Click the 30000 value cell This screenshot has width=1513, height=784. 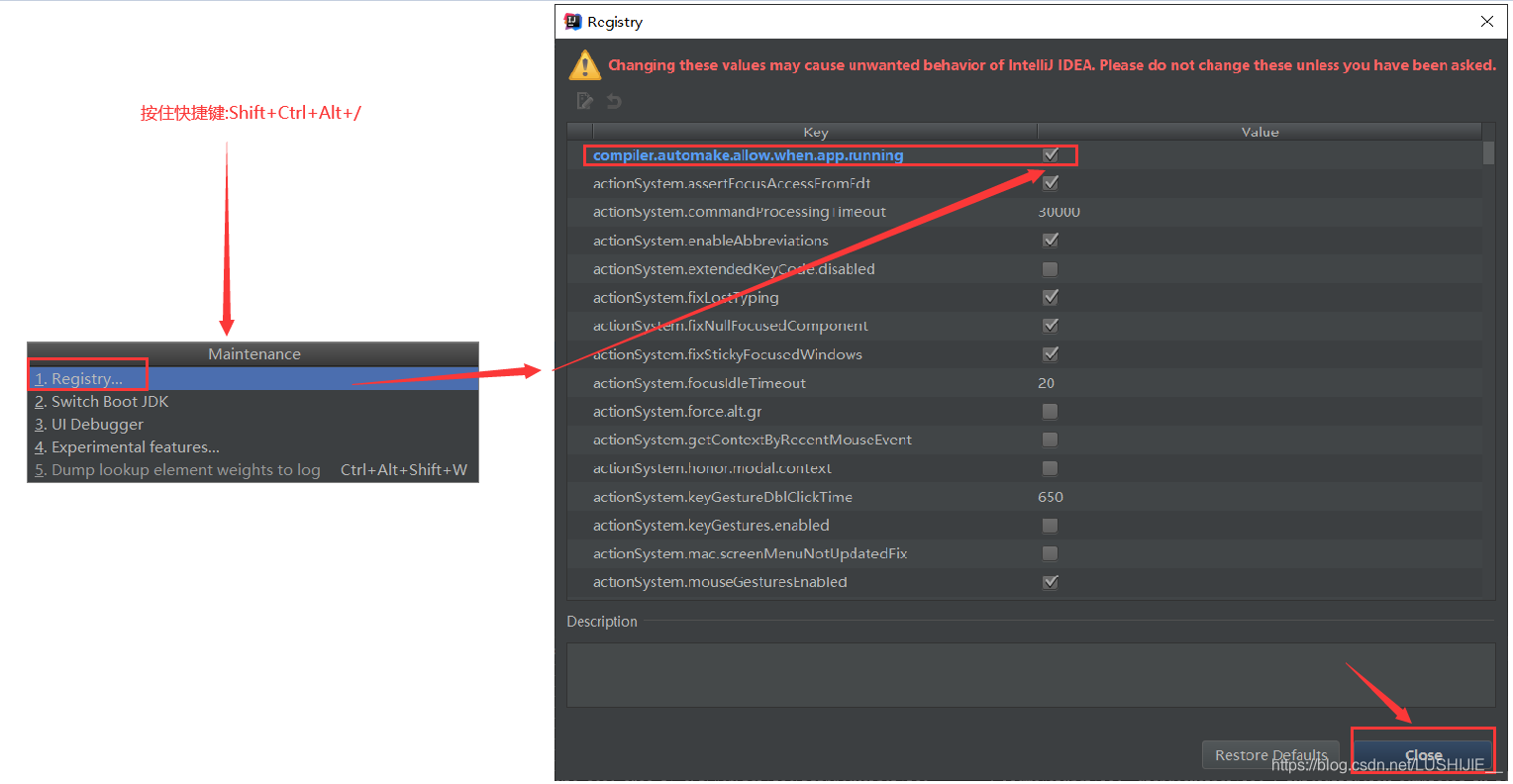click(1059, 212)
